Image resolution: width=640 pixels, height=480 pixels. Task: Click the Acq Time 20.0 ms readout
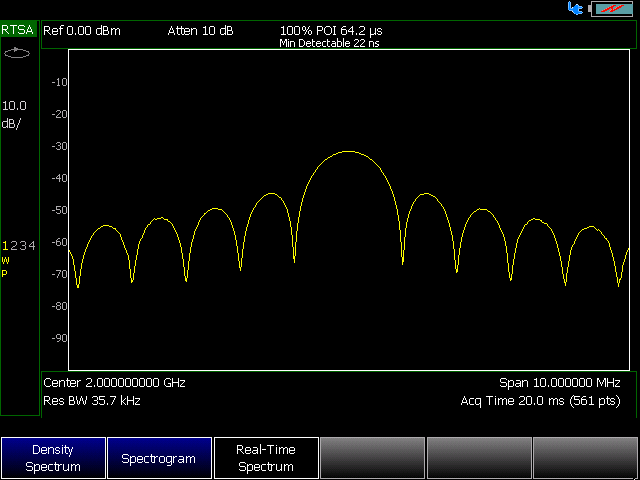(540, 401)
